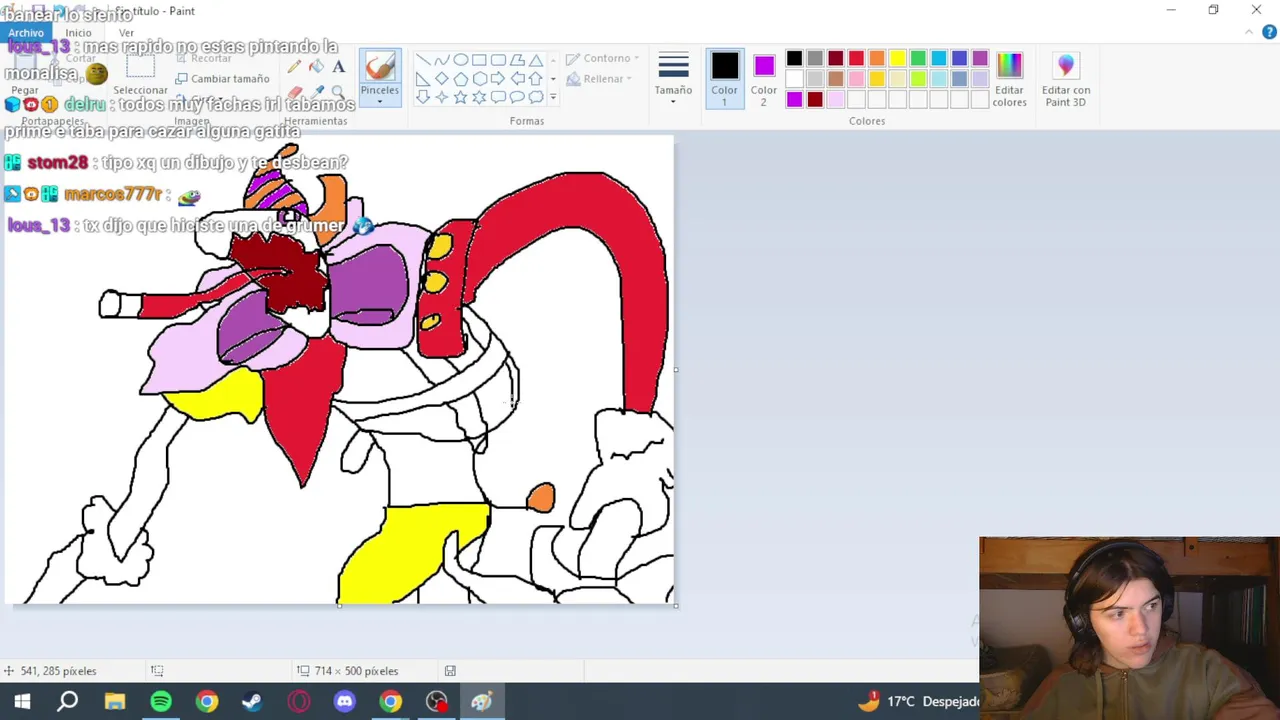This screenshot has width=1280, height=720.
Task: Open Editar colores palette
Action: click(1009, 78)
